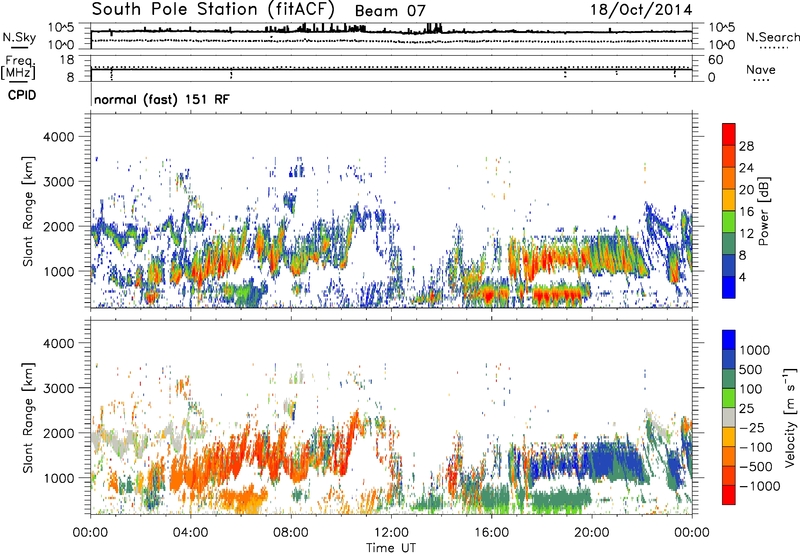Click the 'Power [dB]' color bar label
Screen dimensions: 800x554
click(x=763, y=211)
